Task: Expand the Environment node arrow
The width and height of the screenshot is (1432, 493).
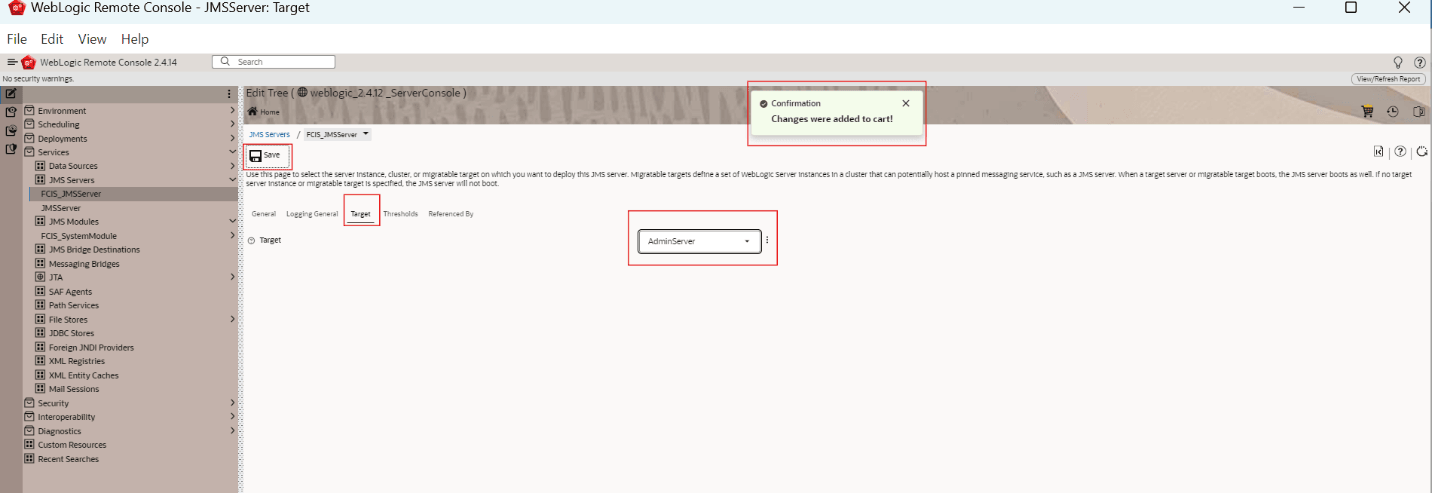Action: pos(232,110)
